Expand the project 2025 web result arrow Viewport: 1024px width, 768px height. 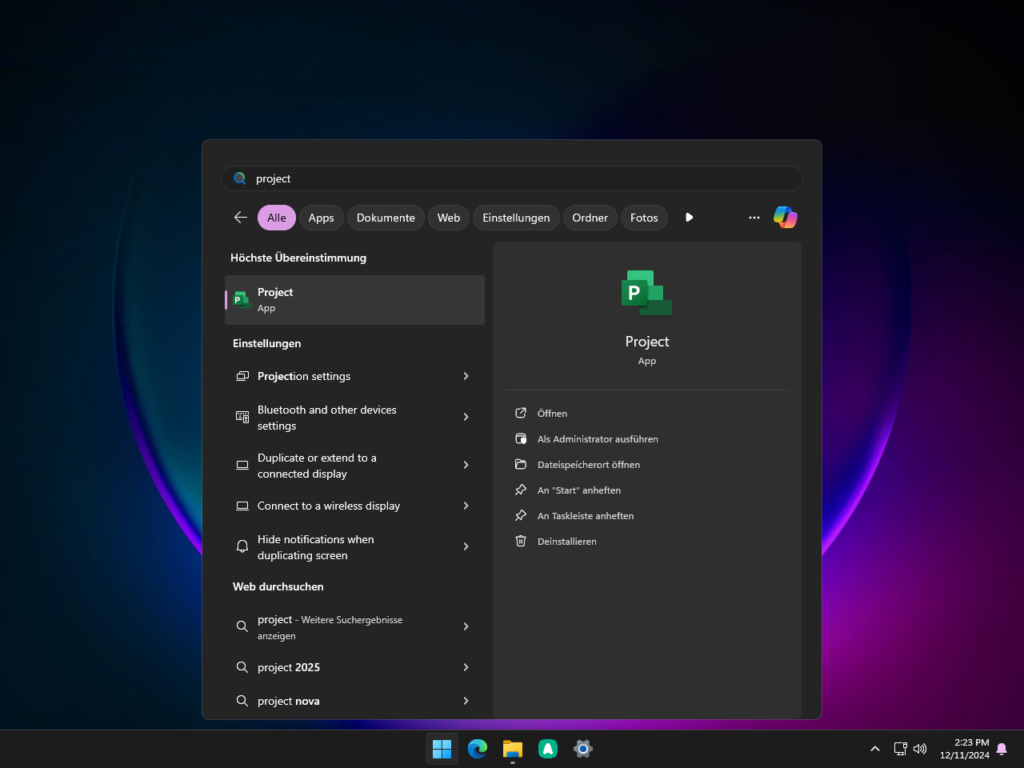(466, 667)
